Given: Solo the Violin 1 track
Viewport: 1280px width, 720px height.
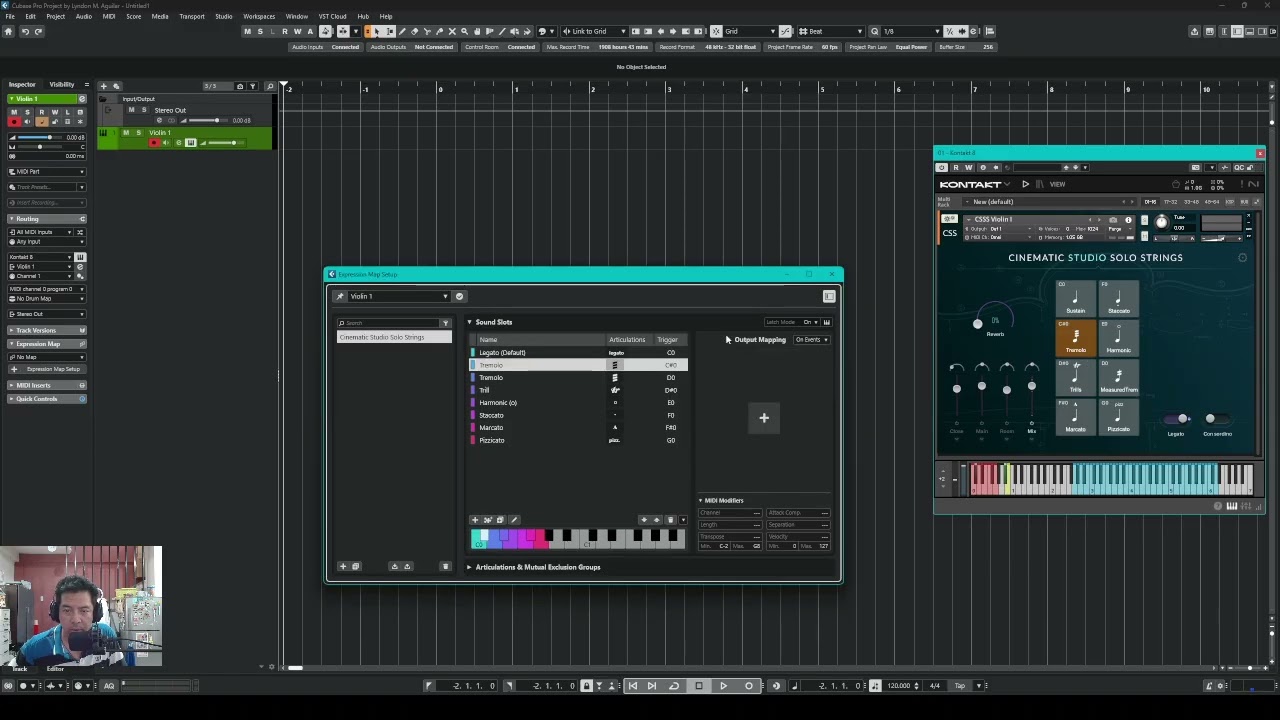Looking at the screenshot, I should pos(138,133).
